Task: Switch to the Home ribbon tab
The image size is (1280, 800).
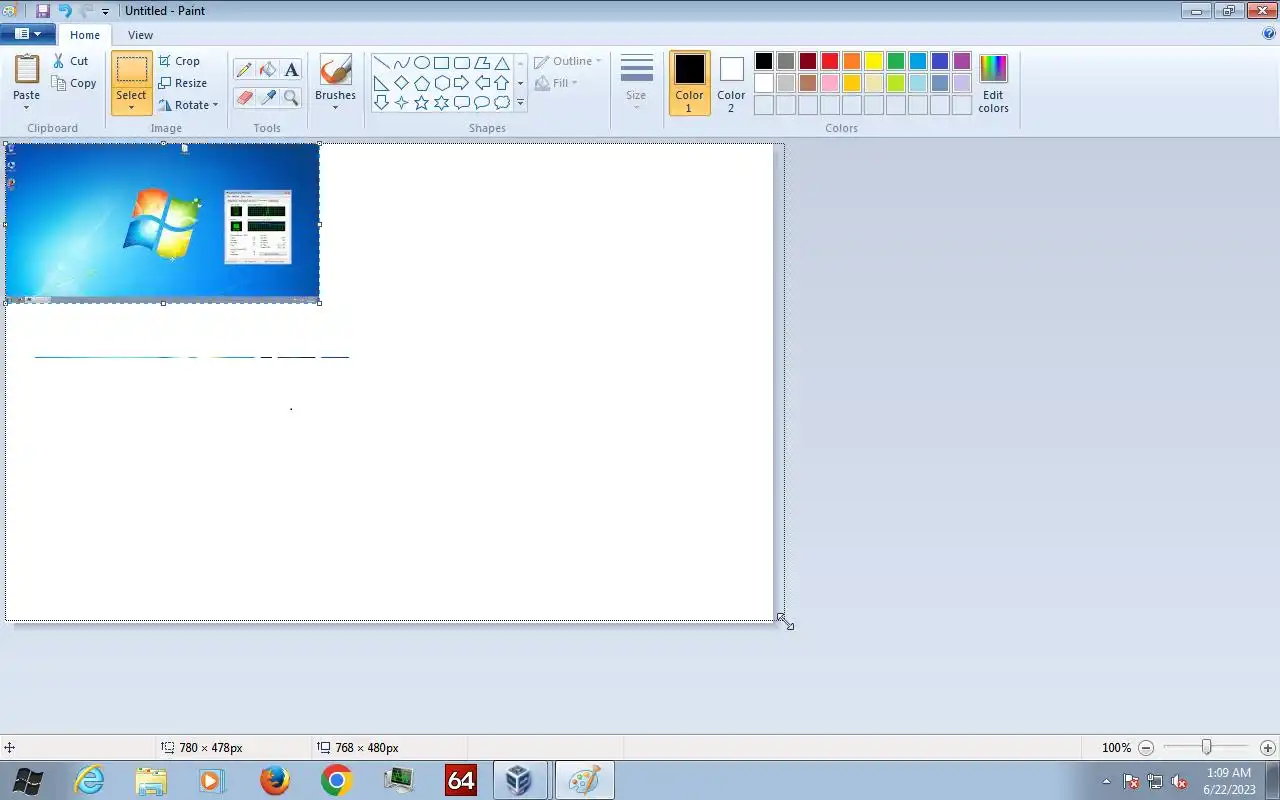Action: point(85,35)
